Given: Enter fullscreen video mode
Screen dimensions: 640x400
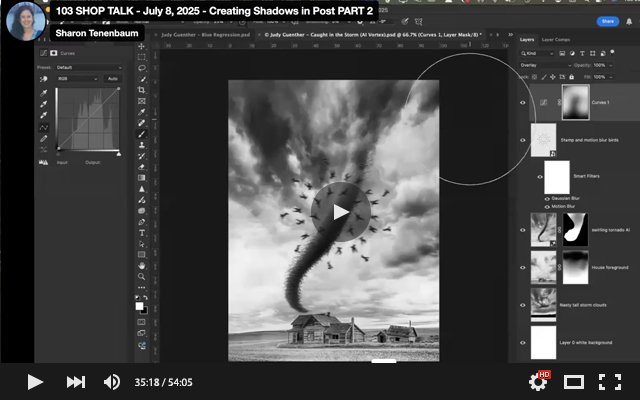Looking at the screenshot, I should tap(610, 382).
